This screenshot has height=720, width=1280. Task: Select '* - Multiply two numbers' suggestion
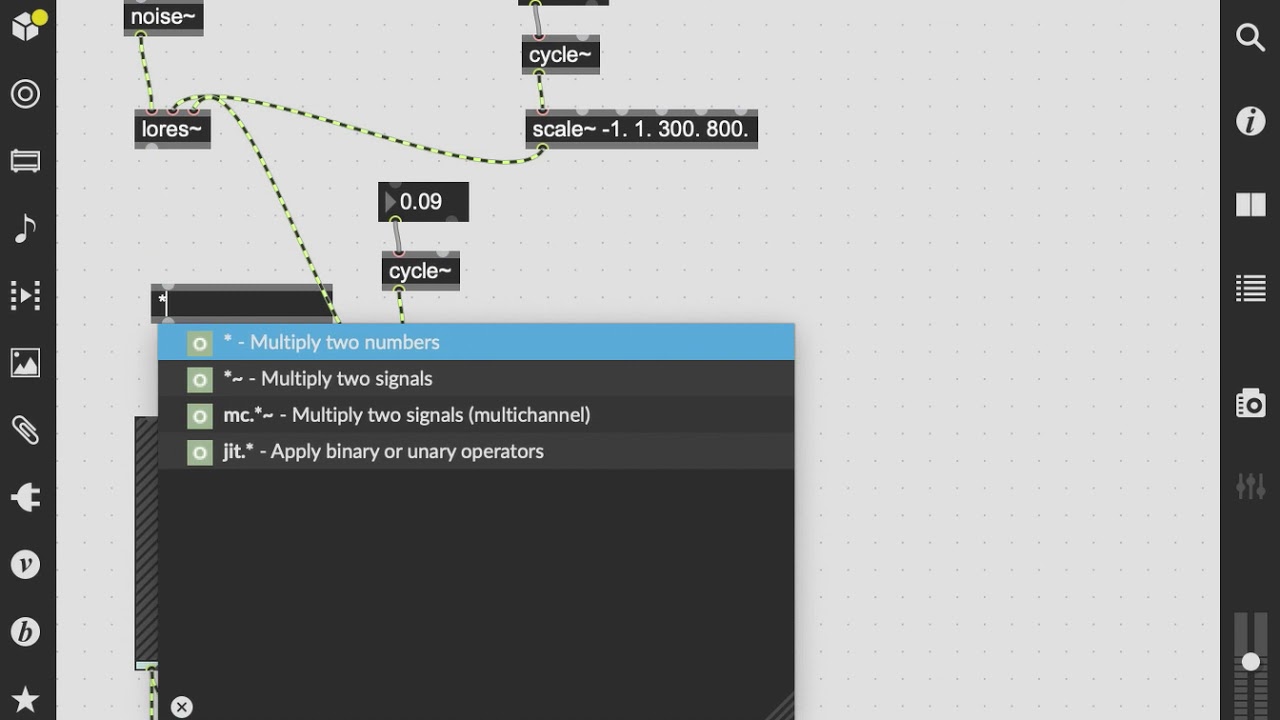point(476,342)
